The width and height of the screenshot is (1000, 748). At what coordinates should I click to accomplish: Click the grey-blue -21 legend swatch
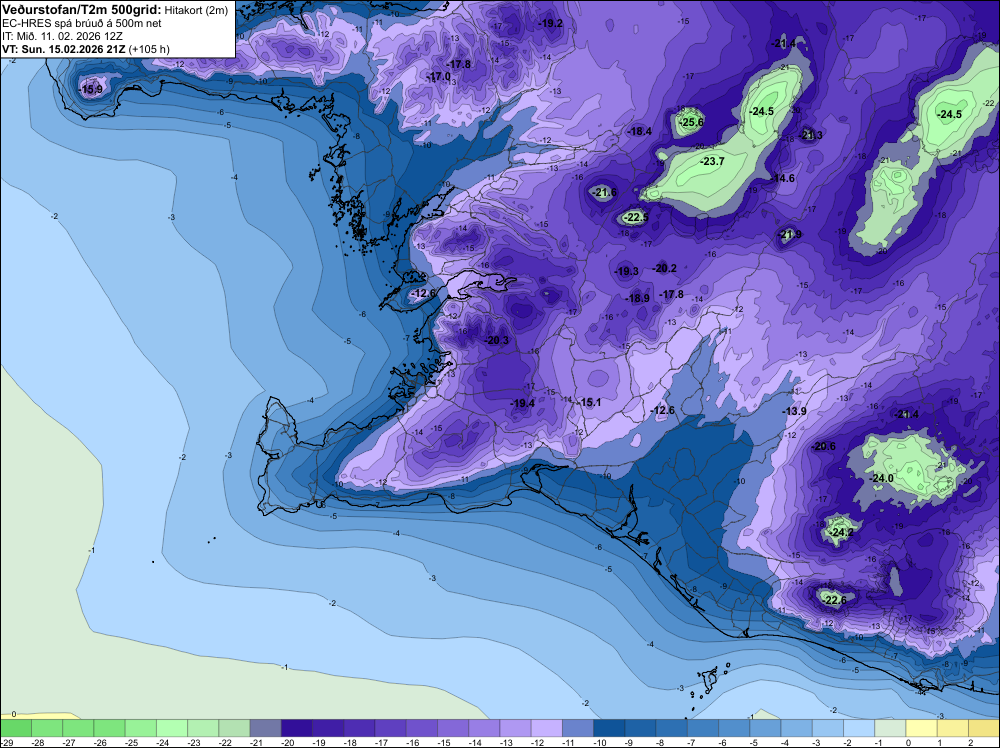pyautogui.click(x=265, y=728)
